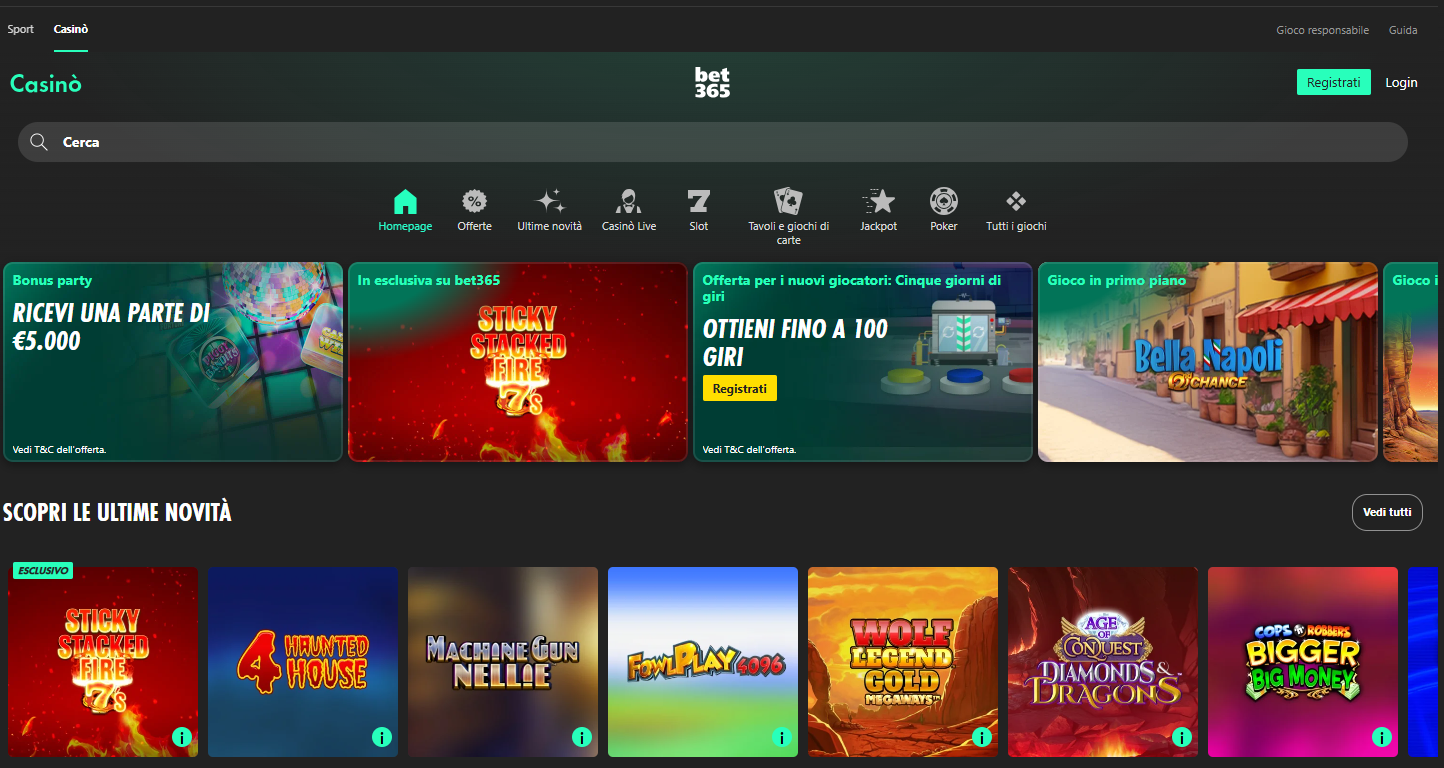This screenshot has height=768, width=1444.
Task: Open the Login button
Action: pyautogui.click(x=1401, y=82)
